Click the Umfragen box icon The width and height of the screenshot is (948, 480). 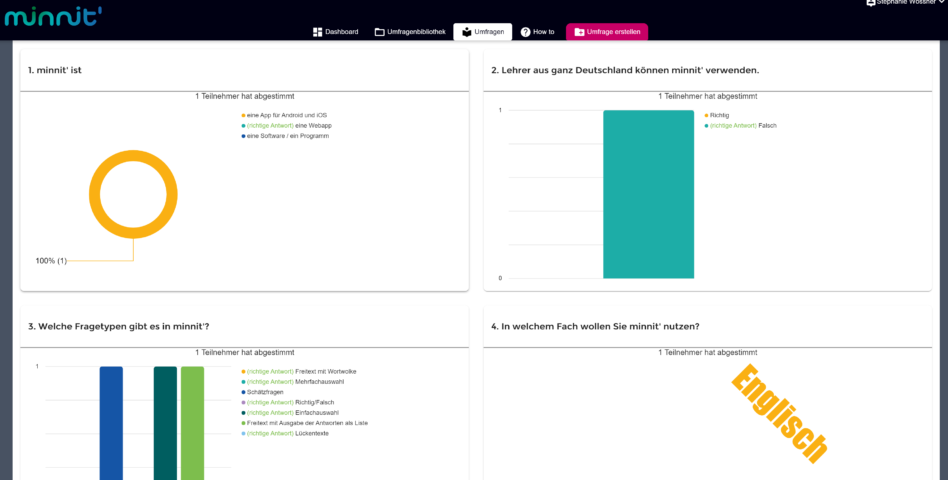tap(466, 32)
